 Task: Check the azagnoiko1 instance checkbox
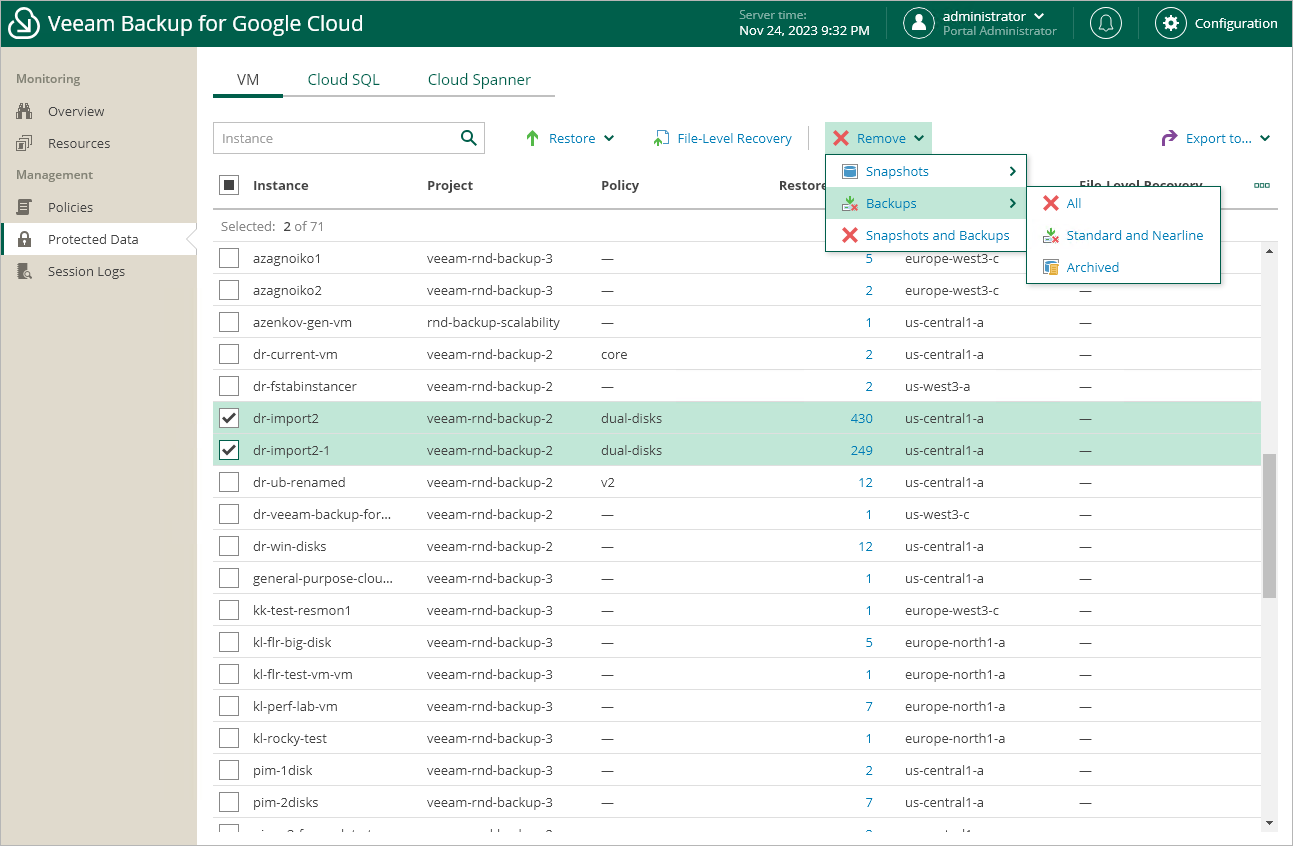point(229,258)
